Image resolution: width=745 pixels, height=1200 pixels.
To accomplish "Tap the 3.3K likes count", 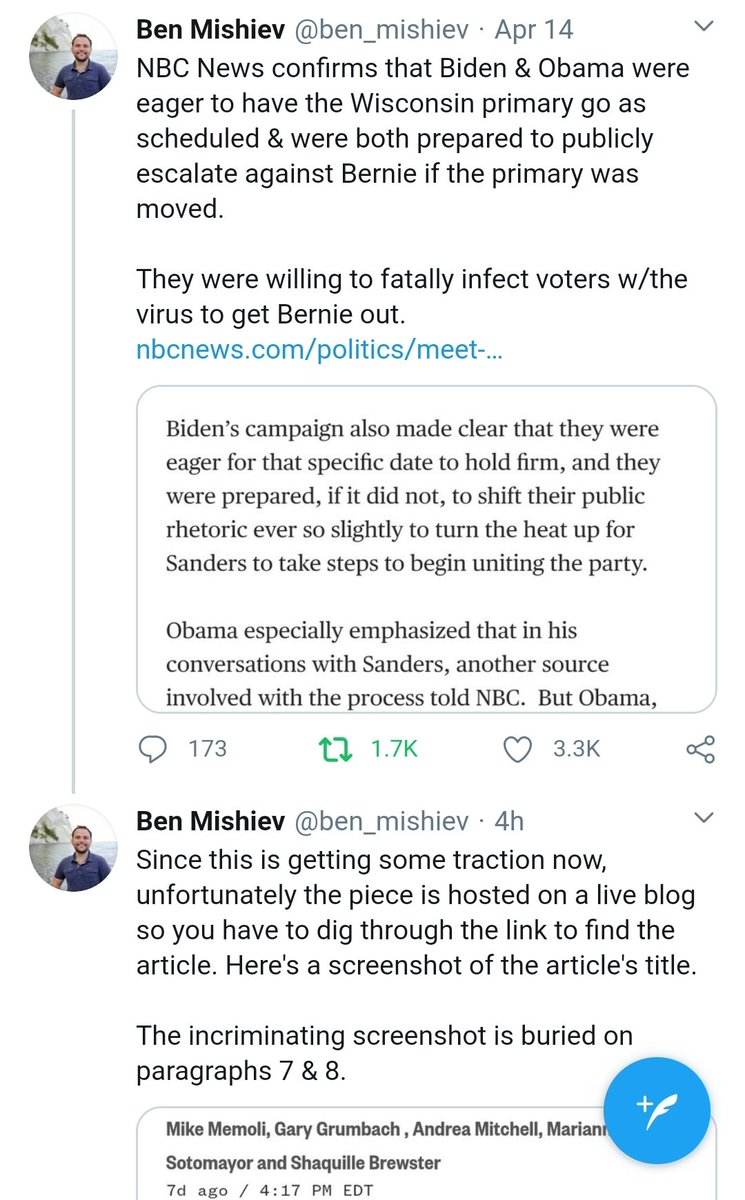I will (x=577, y=748).
